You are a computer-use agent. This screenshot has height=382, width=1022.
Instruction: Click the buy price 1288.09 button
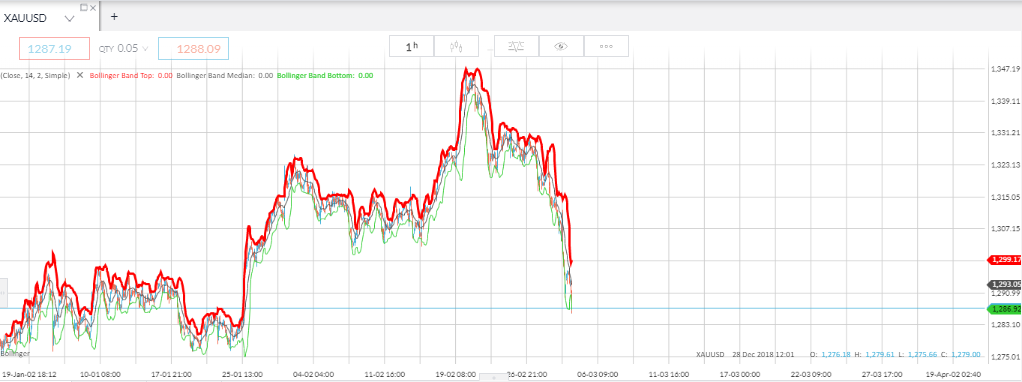point(194,48)
